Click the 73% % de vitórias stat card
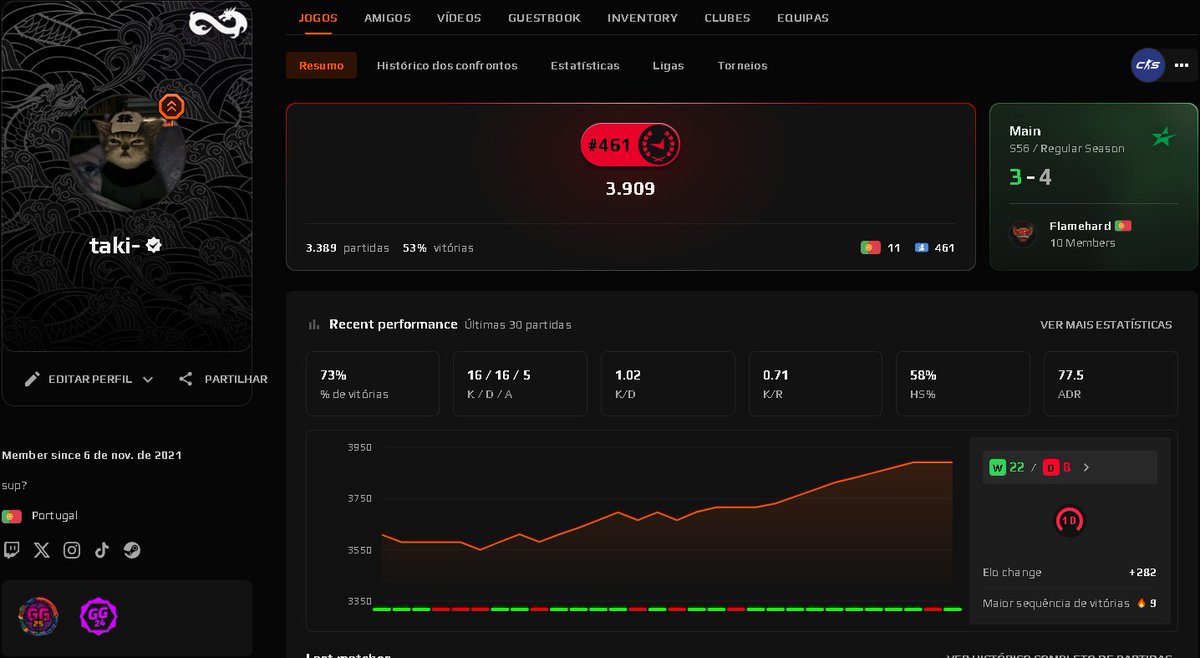1200x658 pixels. (372, 383)
